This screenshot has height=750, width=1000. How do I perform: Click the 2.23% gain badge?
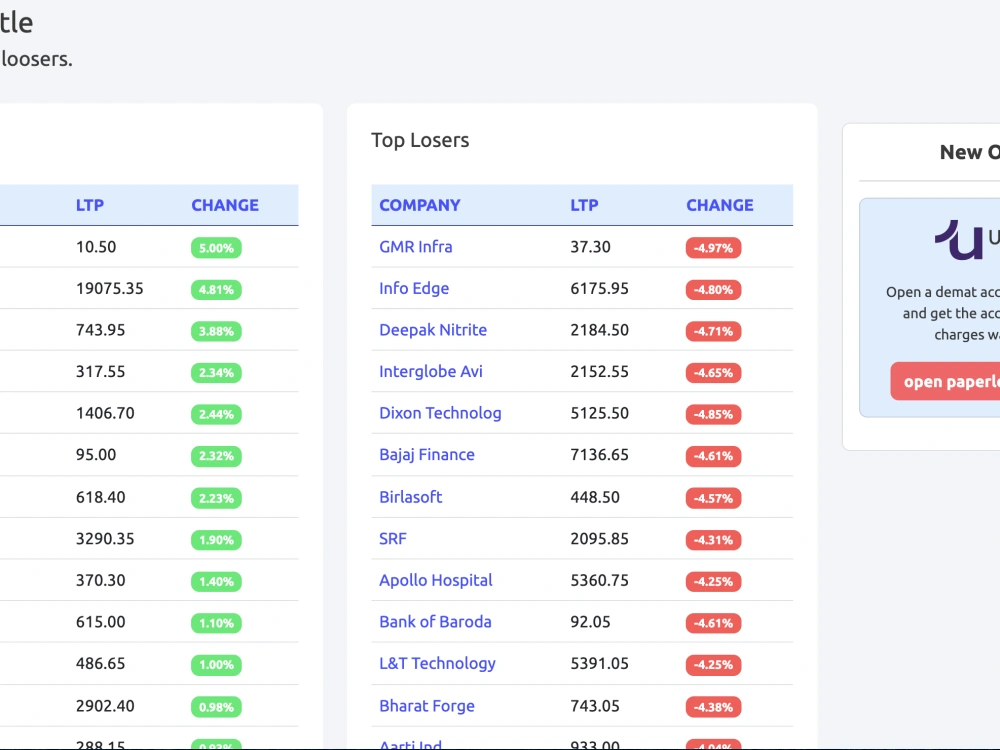point(216,498)
